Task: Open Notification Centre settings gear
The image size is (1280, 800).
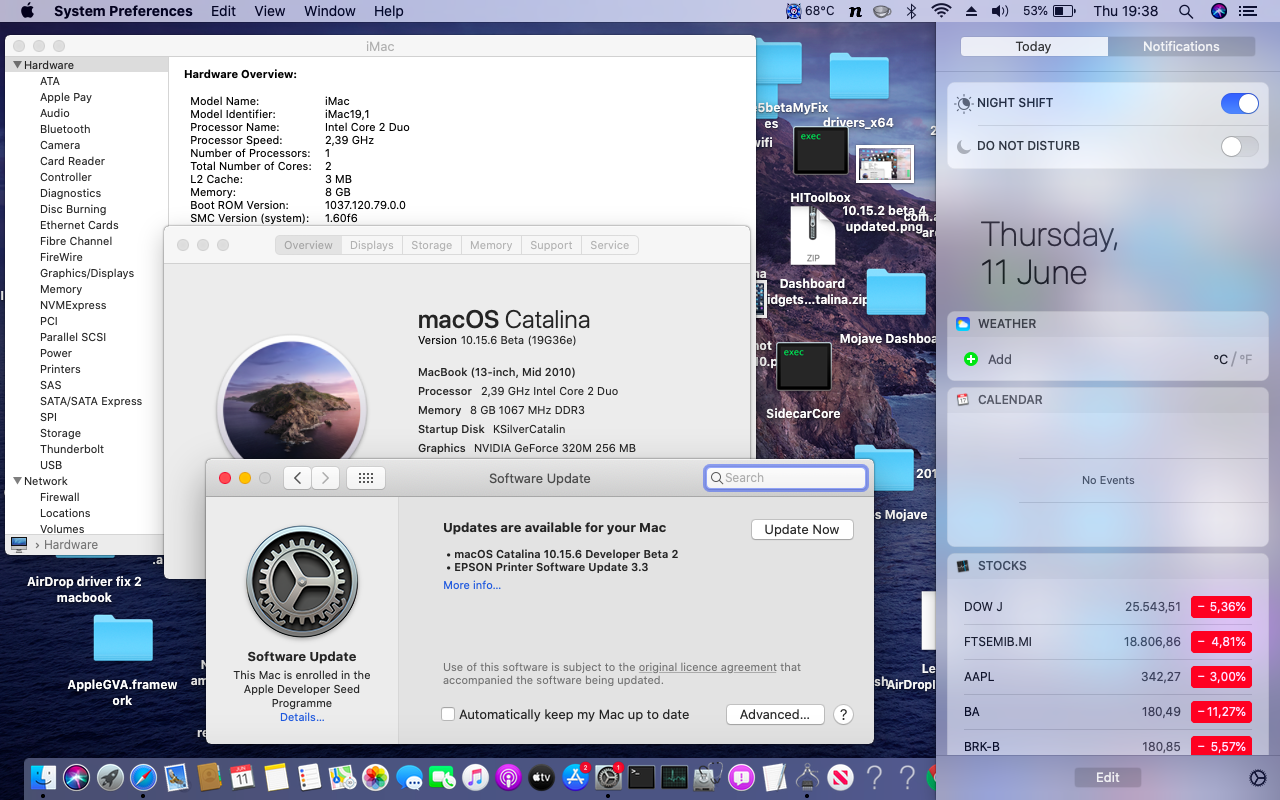Action: click(1258, 778)
